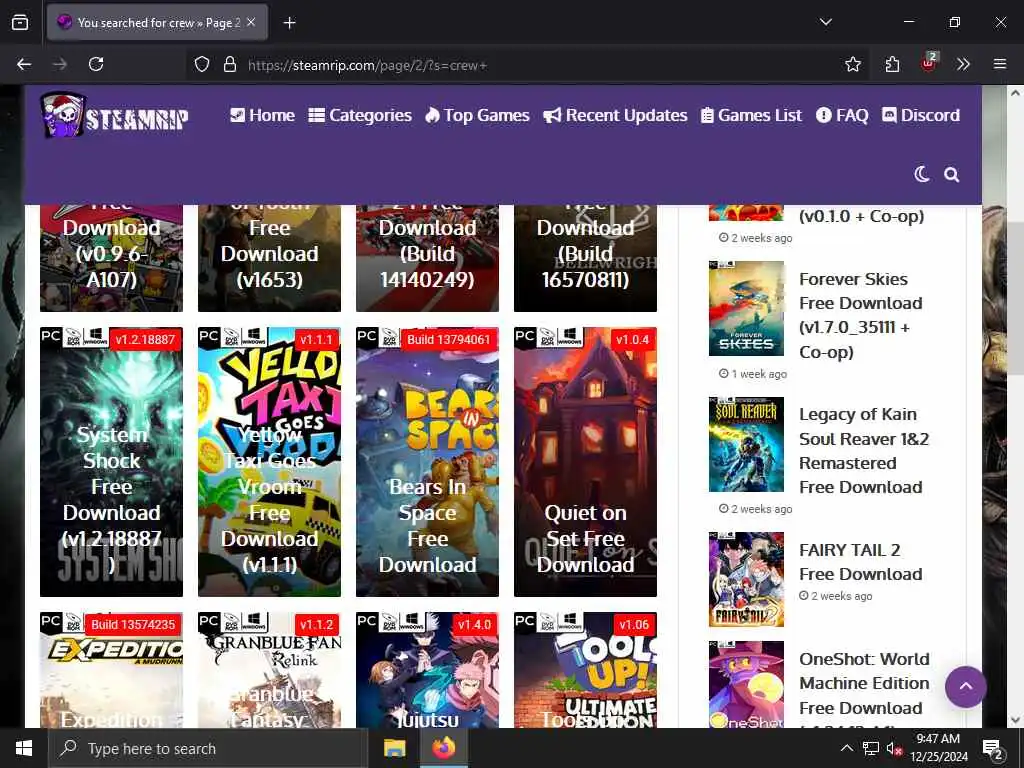Bookmark this page with star icon

pyautogui.click(x=853, y=64)
